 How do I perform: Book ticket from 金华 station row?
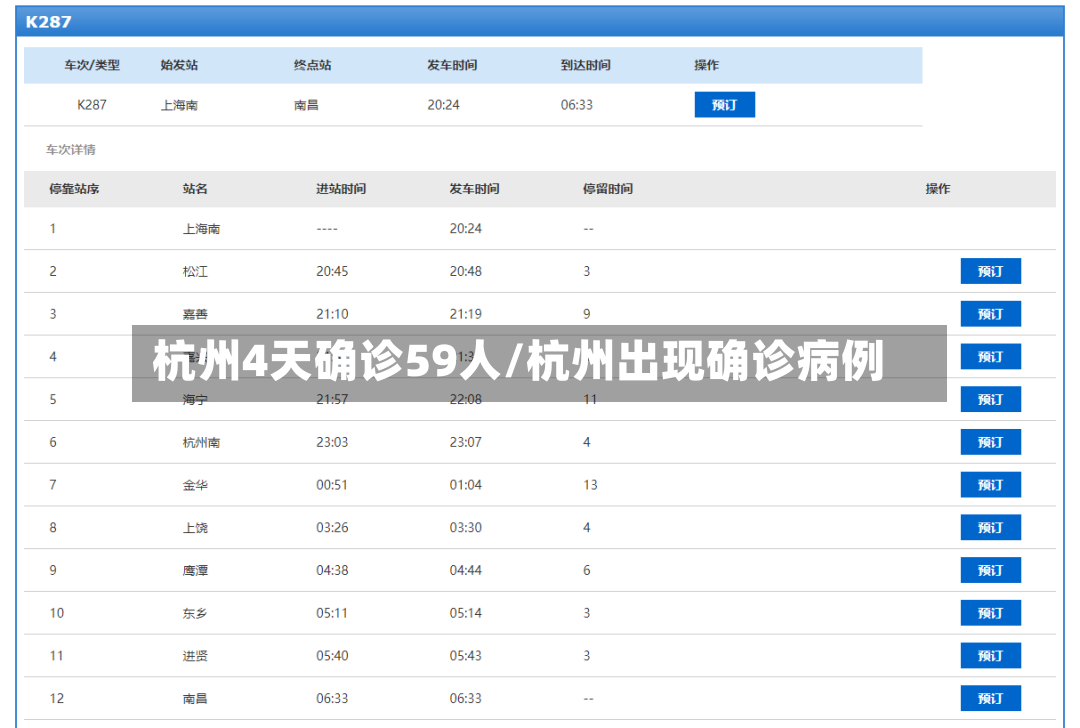pos(990,485)
